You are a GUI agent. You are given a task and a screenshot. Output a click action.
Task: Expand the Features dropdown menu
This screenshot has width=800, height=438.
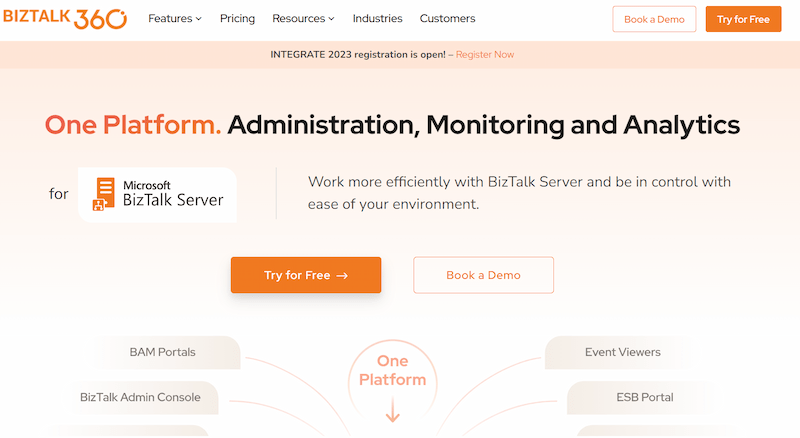click(175, 18)
